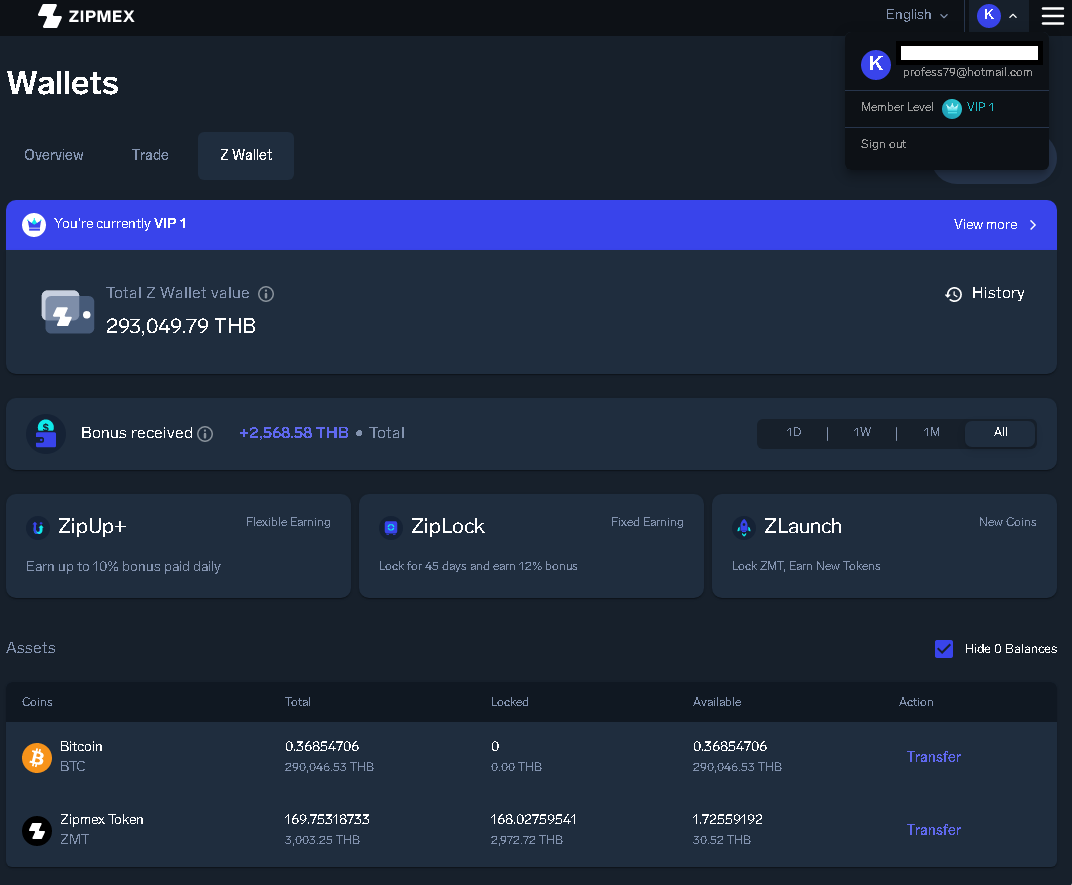This screenshot has height=885, width=1072.
Task: Click the Coins column header
Action: click(x=37, y=702)
